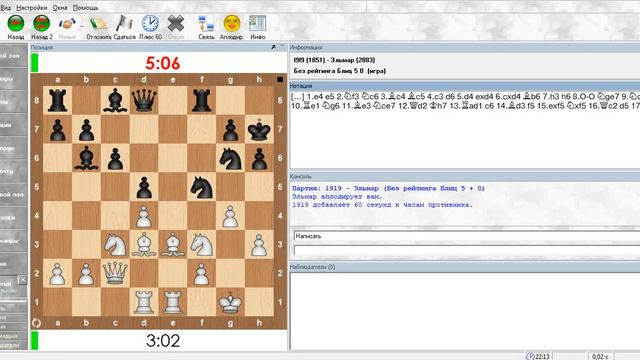The image size is (640, 360).
Task: Click the black side-to-move square indicator
Action: [x=280, y=79]
